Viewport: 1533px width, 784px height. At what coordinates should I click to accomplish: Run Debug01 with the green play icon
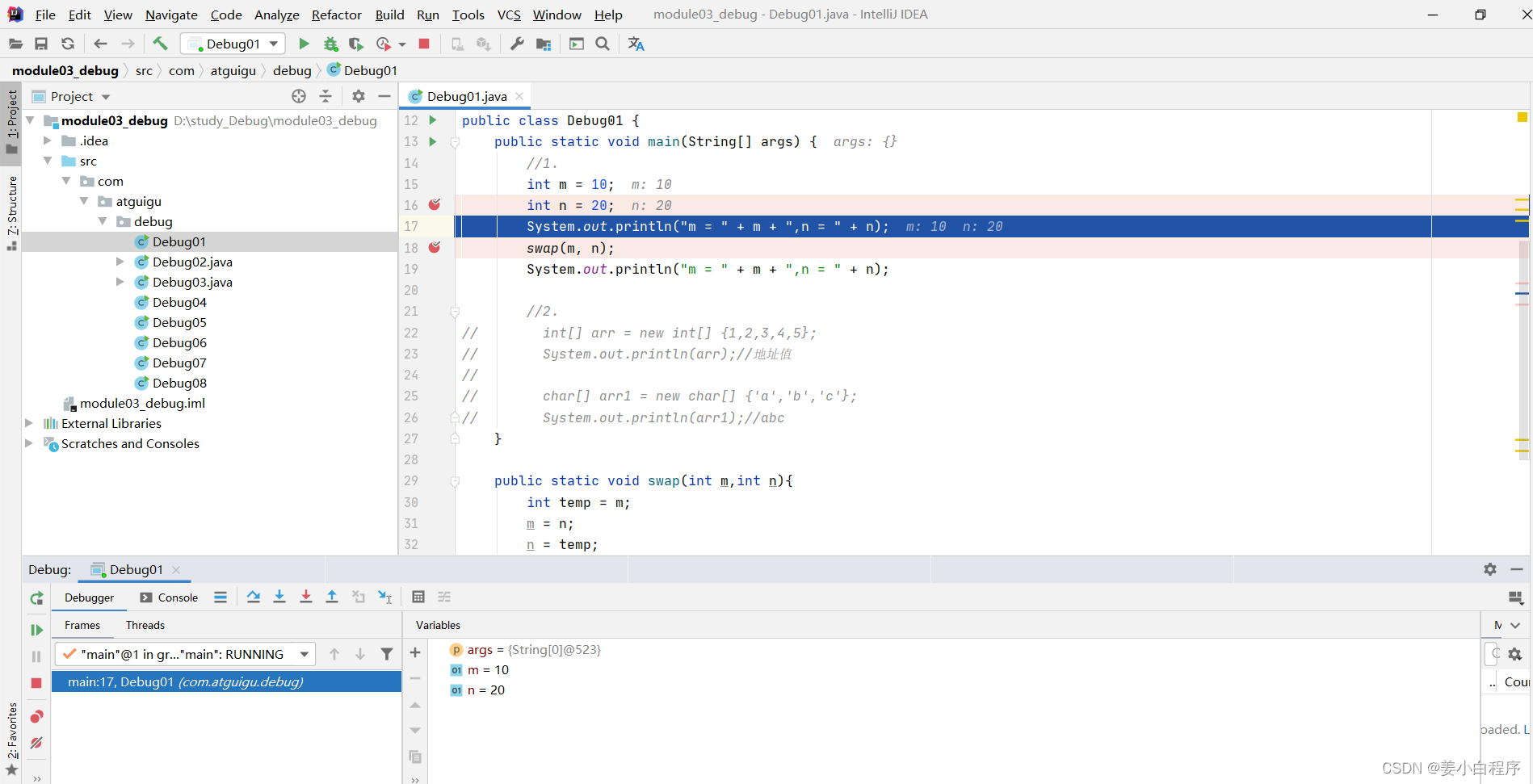pos(304,44)
